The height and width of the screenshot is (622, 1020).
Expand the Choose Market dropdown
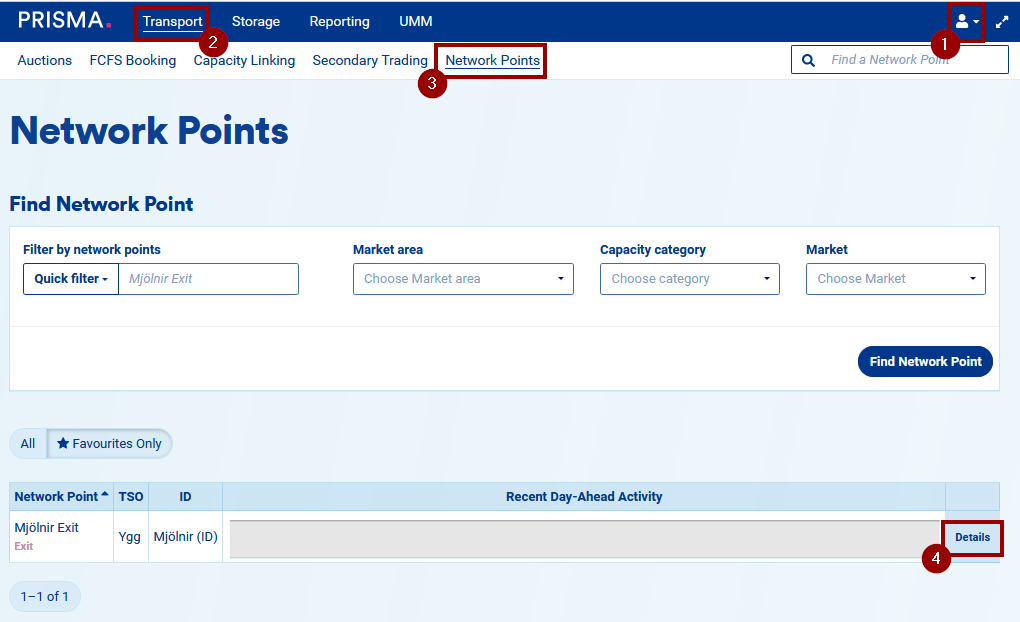(894, 278)
